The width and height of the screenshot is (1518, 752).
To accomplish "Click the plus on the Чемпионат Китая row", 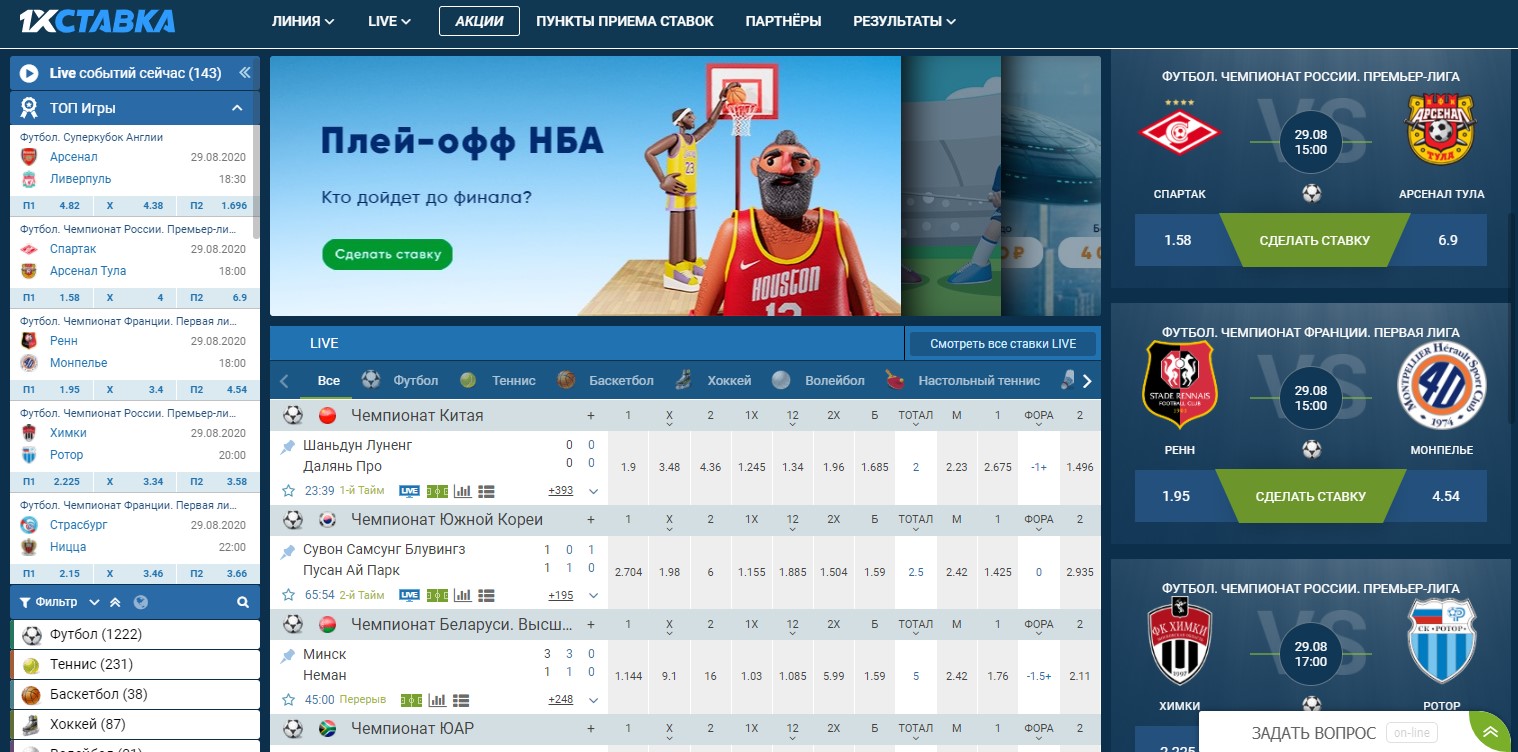I will pos(590,416).
